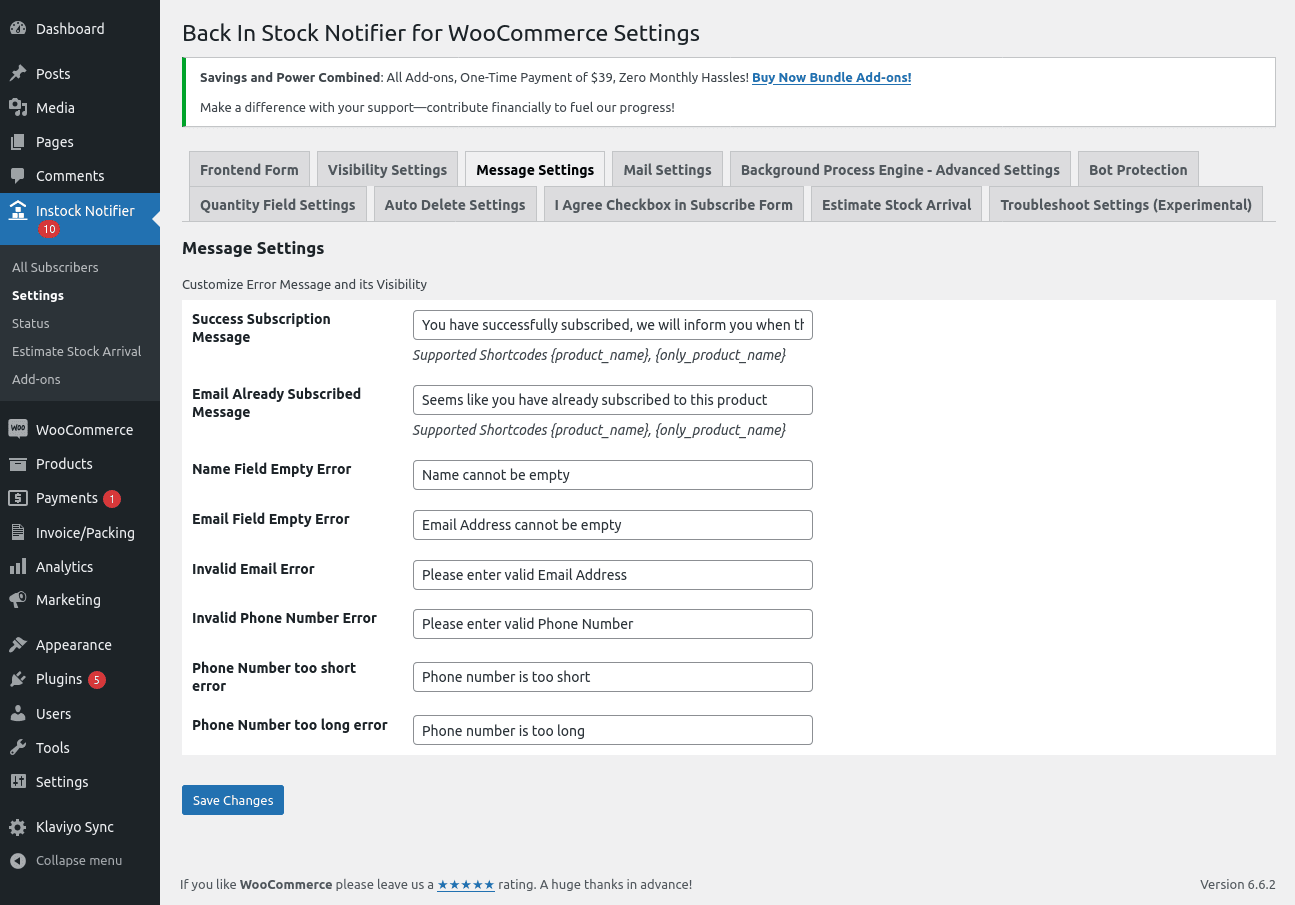
Task: Click the Posts pushpin icon
Action: click(x=18, y=73)
